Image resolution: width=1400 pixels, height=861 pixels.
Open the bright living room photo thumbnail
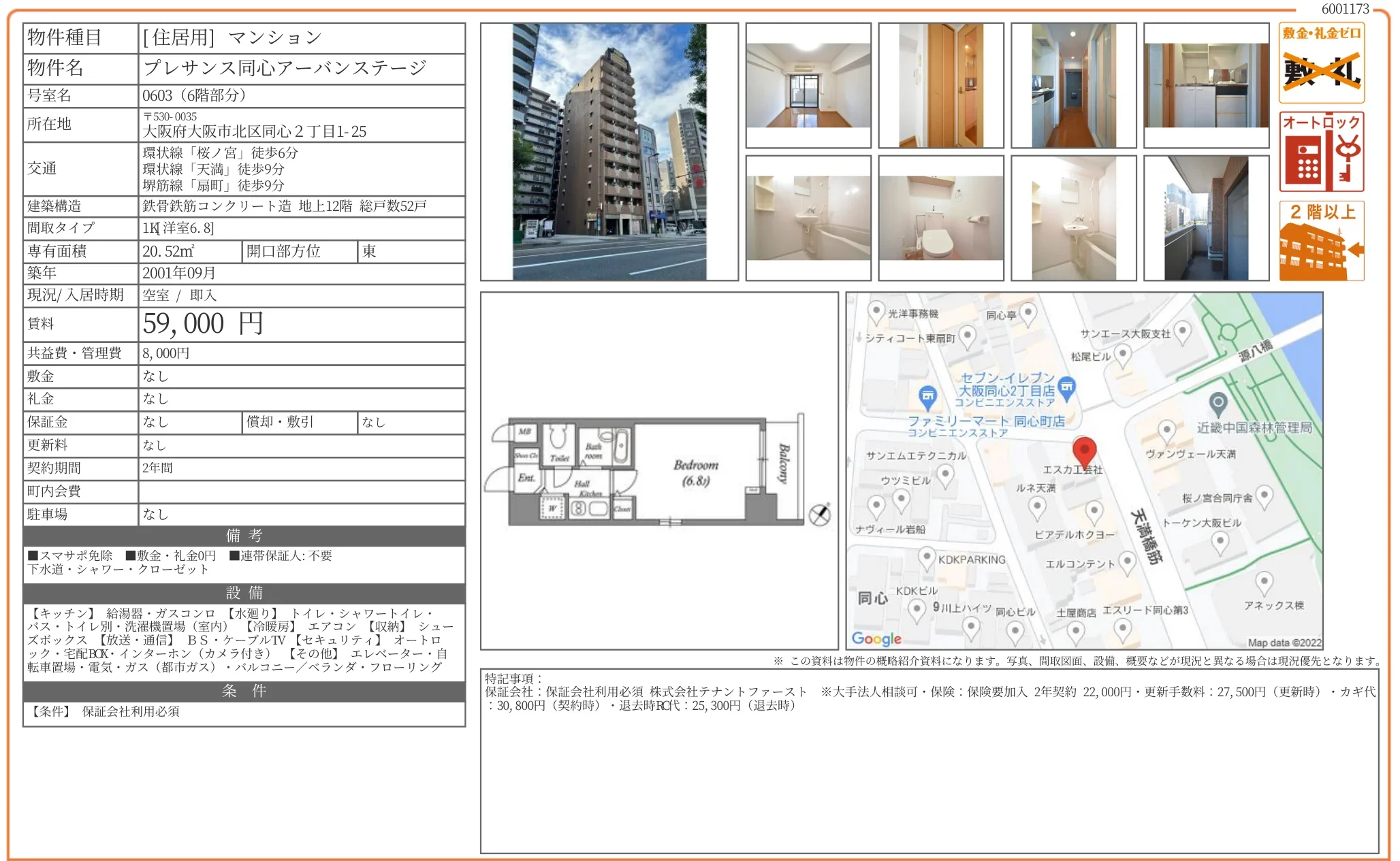[808, 85]
